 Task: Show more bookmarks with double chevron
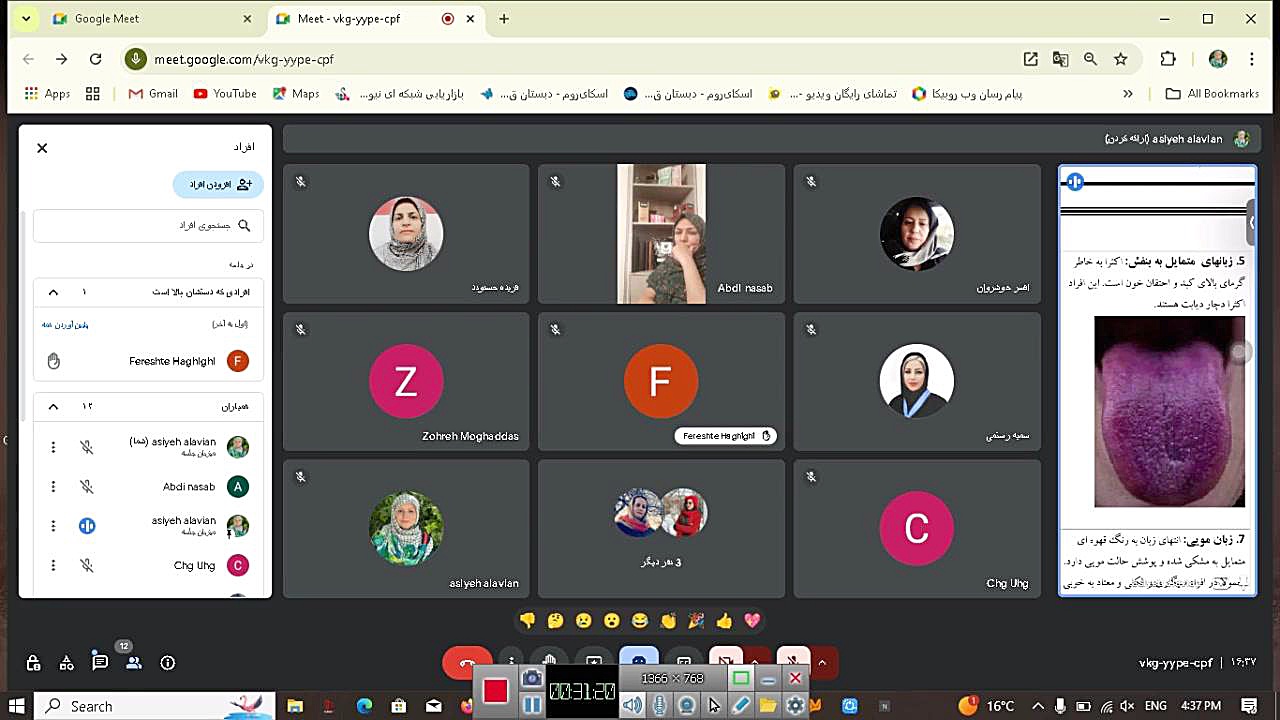(x=1128, y=94)
